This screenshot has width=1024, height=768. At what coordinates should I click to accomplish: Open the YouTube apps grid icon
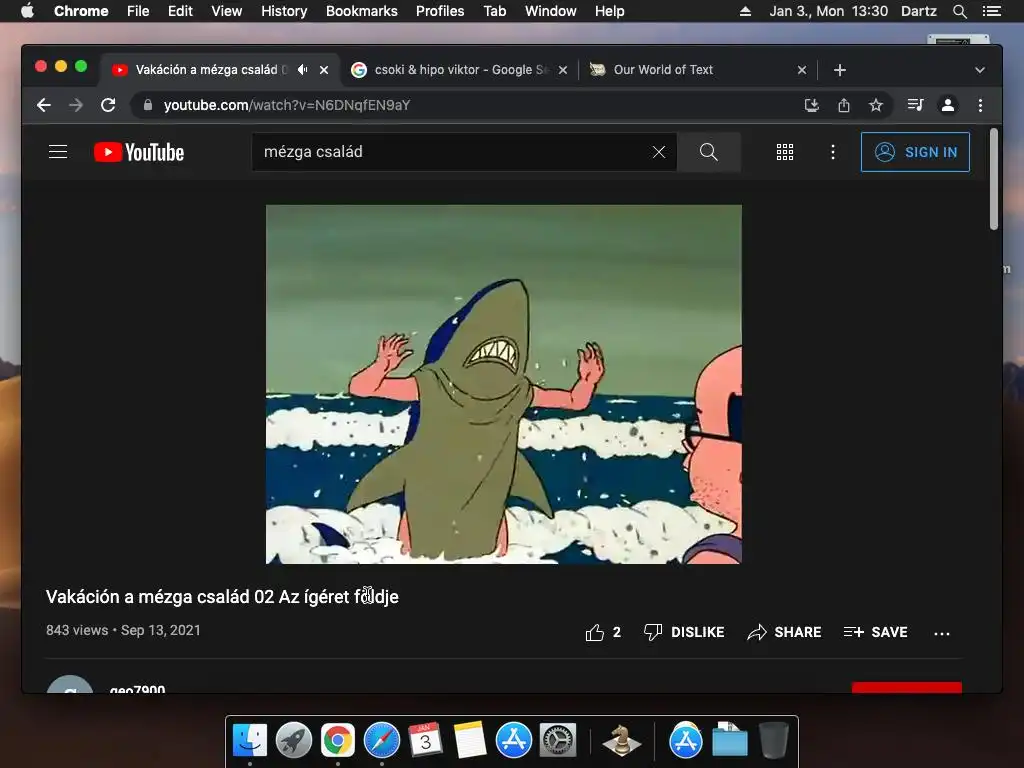785,152
